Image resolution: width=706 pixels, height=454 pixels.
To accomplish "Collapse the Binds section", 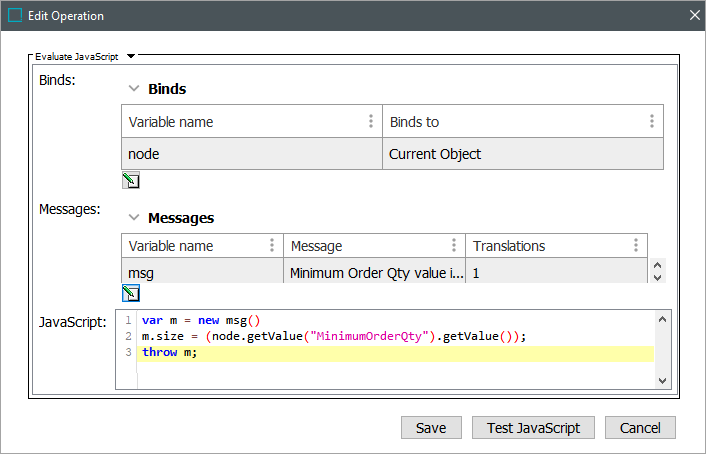I will 133,89.
